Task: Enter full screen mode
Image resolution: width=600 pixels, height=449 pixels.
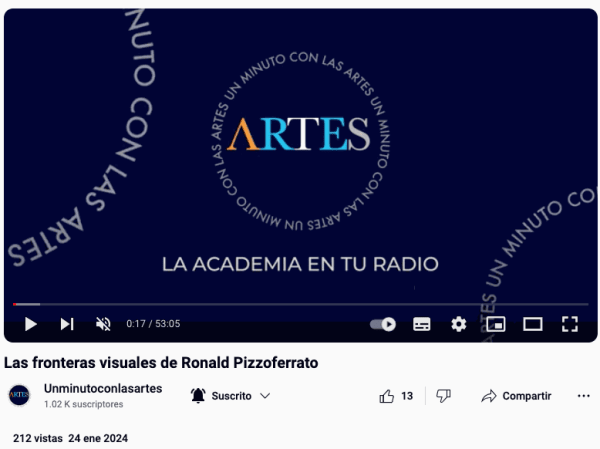Action: click(570, 324)
